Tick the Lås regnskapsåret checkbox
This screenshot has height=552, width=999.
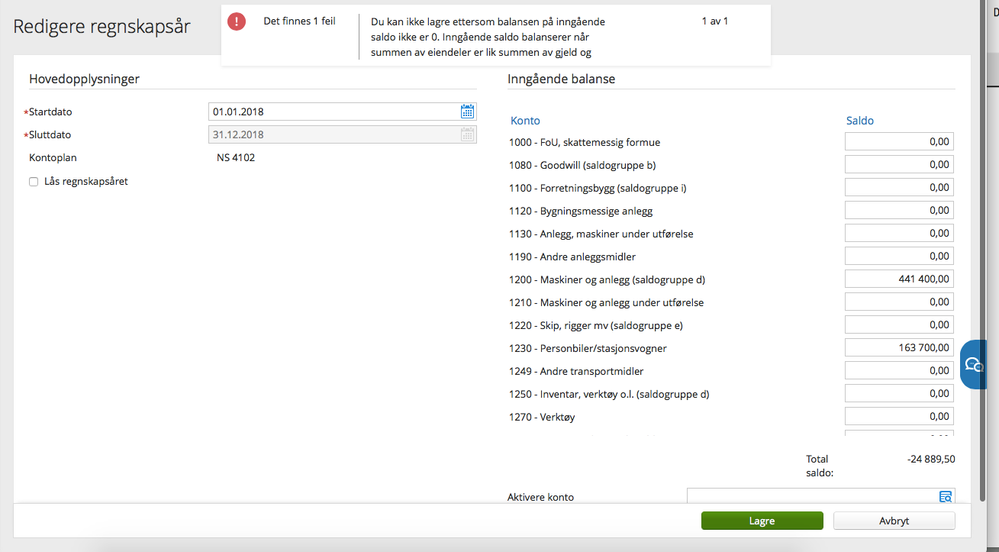[x=34, y=182]
